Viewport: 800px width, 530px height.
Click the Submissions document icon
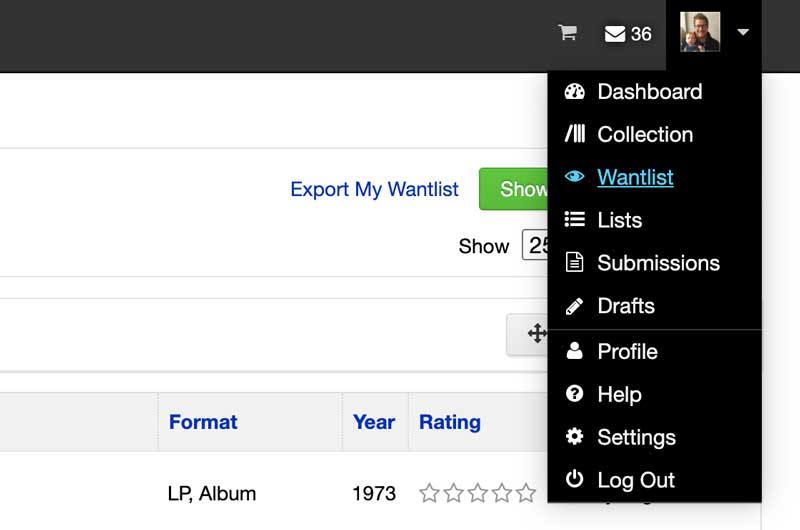pos(574,263)
